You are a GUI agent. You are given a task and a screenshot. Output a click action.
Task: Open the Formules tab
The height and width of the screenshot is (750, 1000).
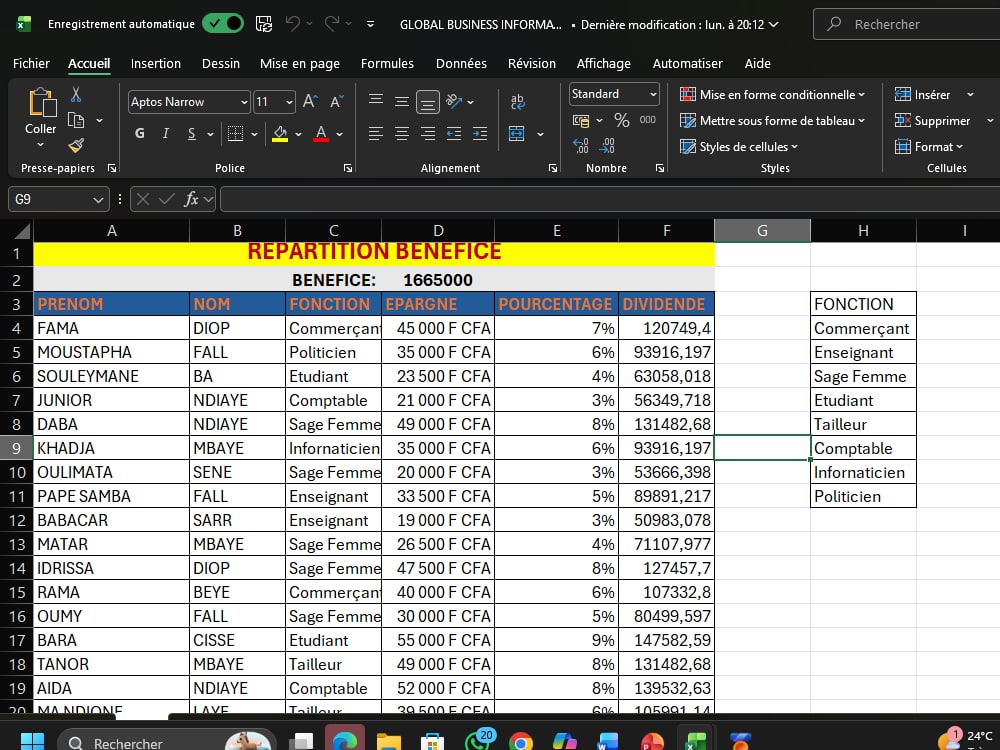[387, 63]
